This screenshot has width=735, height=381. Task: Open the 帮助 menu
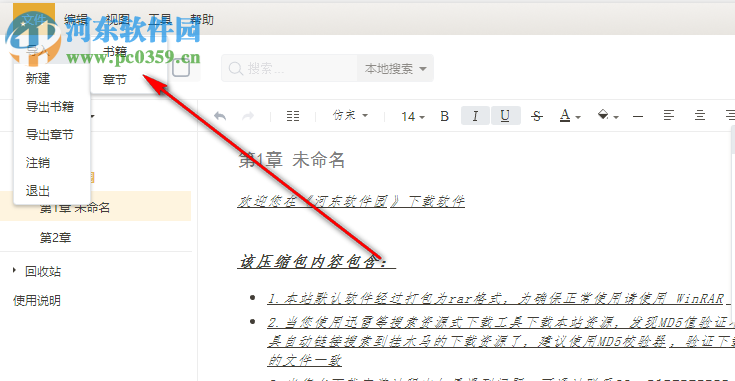point(202,19)
